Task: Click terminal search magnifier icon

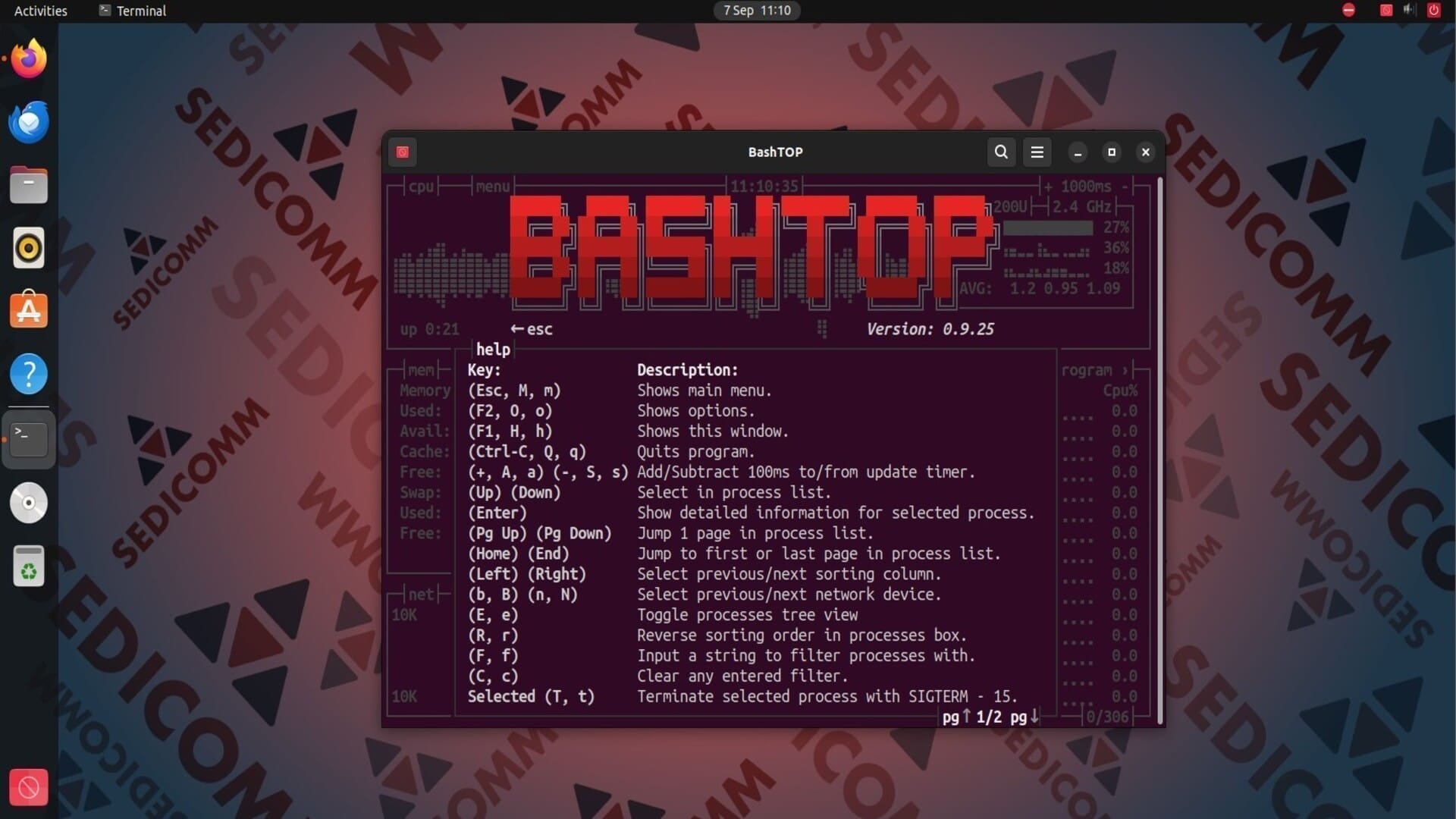Action: pyautogui.click(x=1001, y=152)
